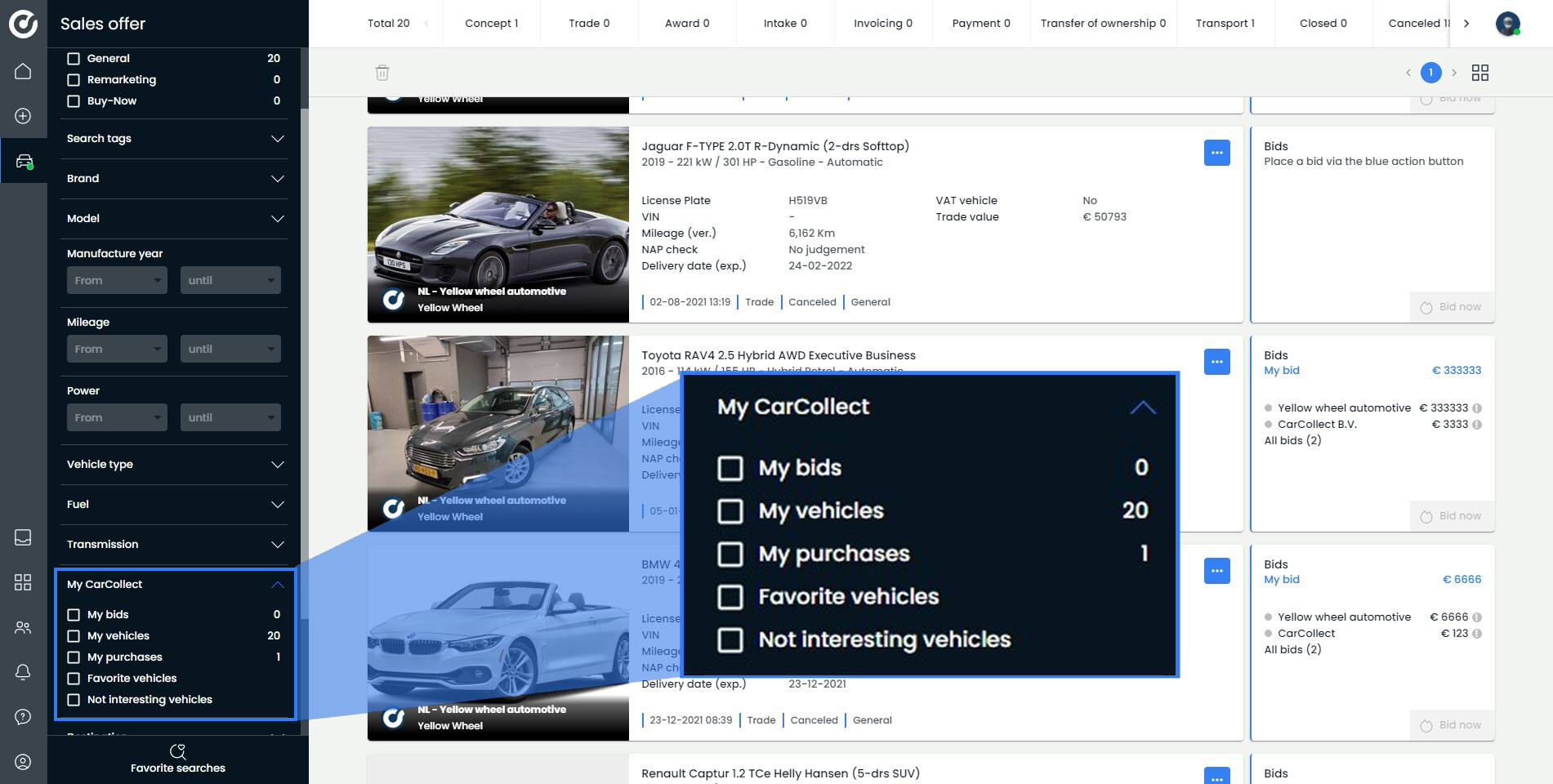Expand the Search tags filter
This screenshot has height=784, width=1553.
point(176,139)
